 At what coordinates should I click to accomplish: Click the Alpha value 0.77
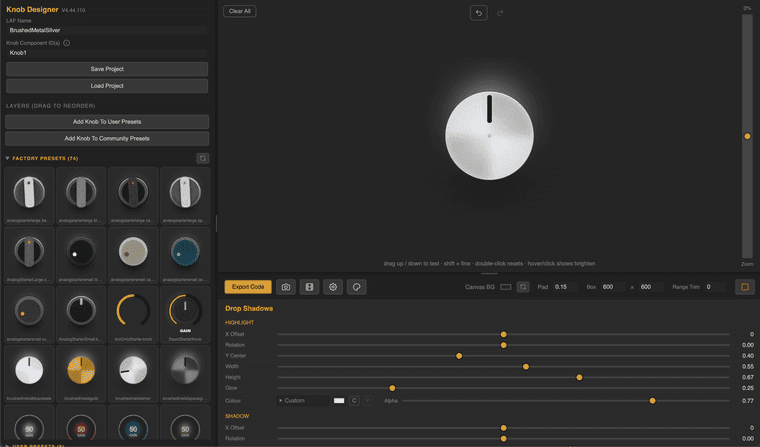click(748, 400)
